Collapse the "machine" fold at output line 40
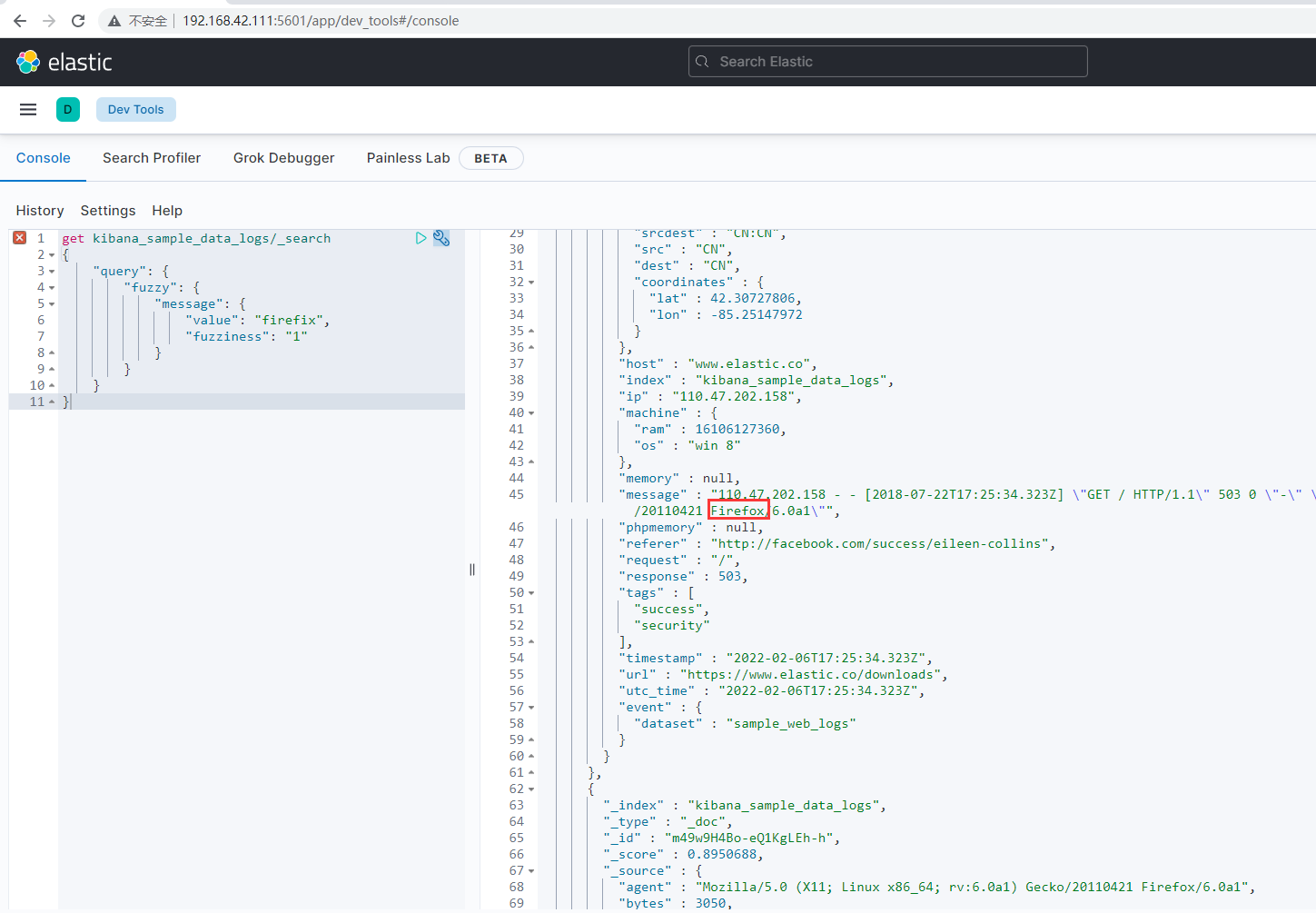This screenshot has width=1316, height=913. click(531, 413)
